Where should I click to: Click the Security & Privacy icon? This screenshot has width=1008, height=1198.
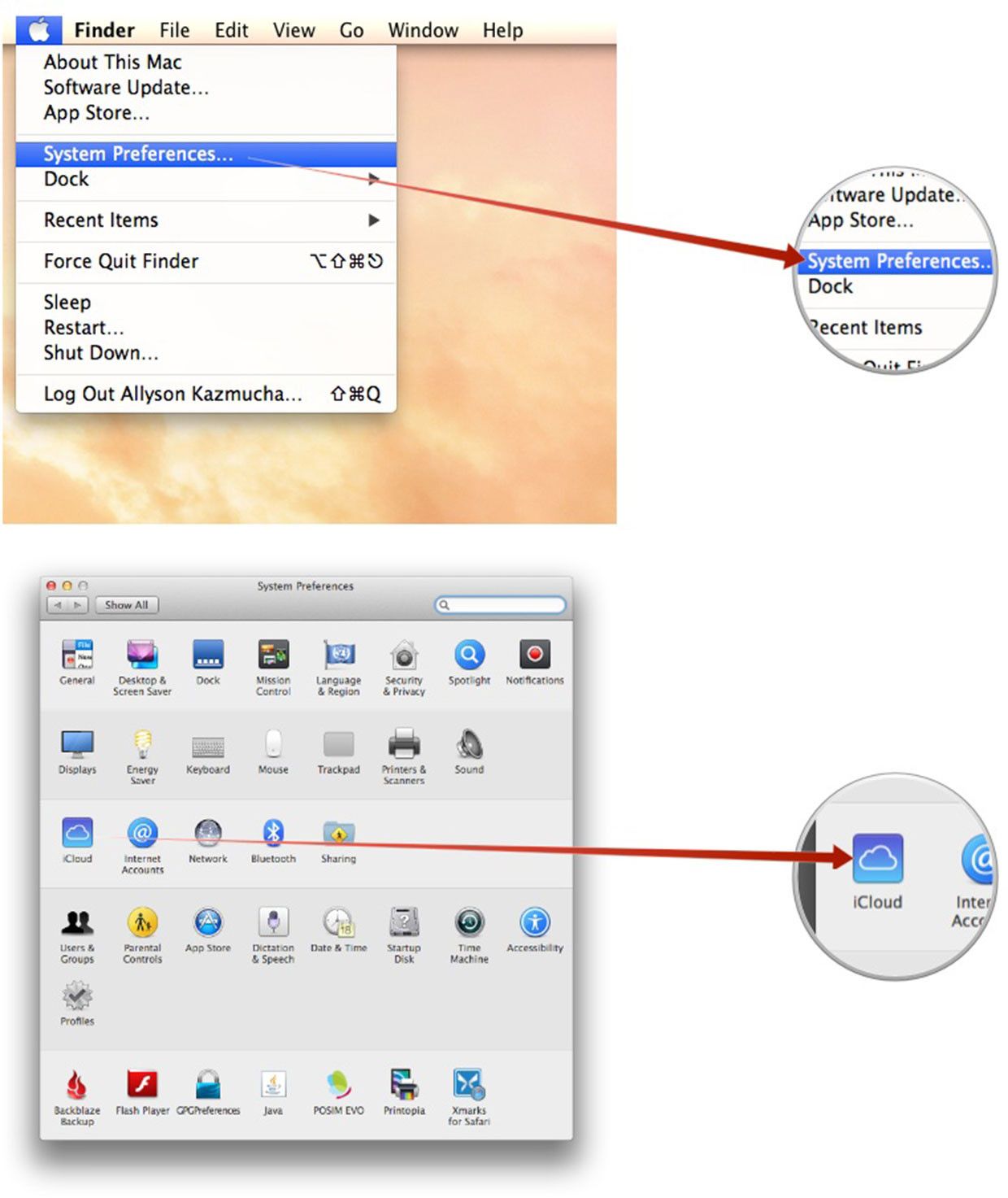click(404, 656)
